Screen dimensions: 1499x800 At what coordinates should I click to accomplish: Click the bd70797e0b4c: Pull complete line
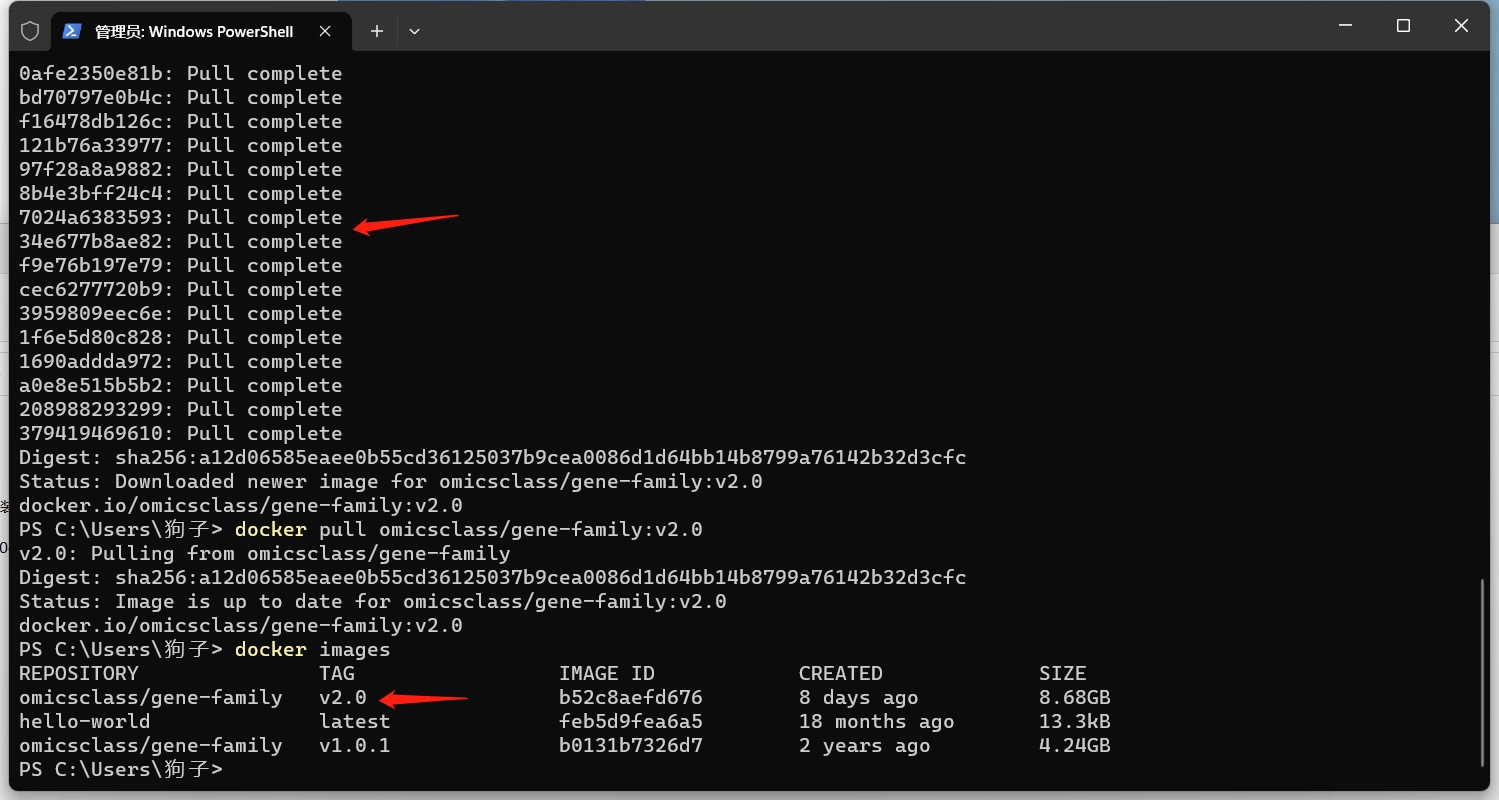180,98
